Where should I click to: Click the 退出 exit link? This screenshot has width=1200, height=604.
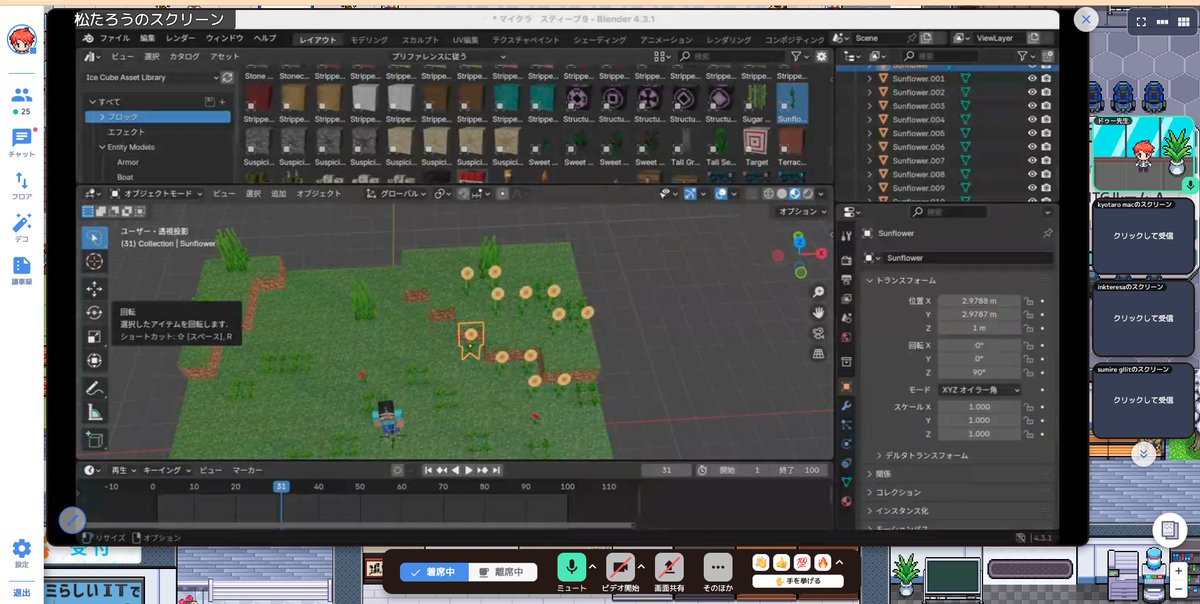pyautogui.click(x=21, y=593)
